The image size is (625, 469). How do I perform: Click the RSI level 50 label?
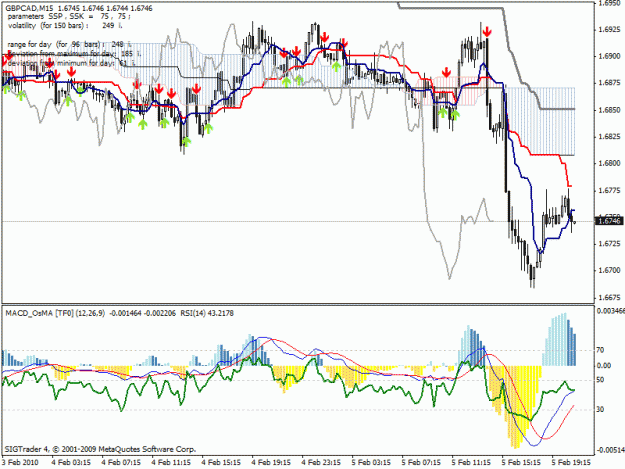pyautogui.click(x=600, y=380)
